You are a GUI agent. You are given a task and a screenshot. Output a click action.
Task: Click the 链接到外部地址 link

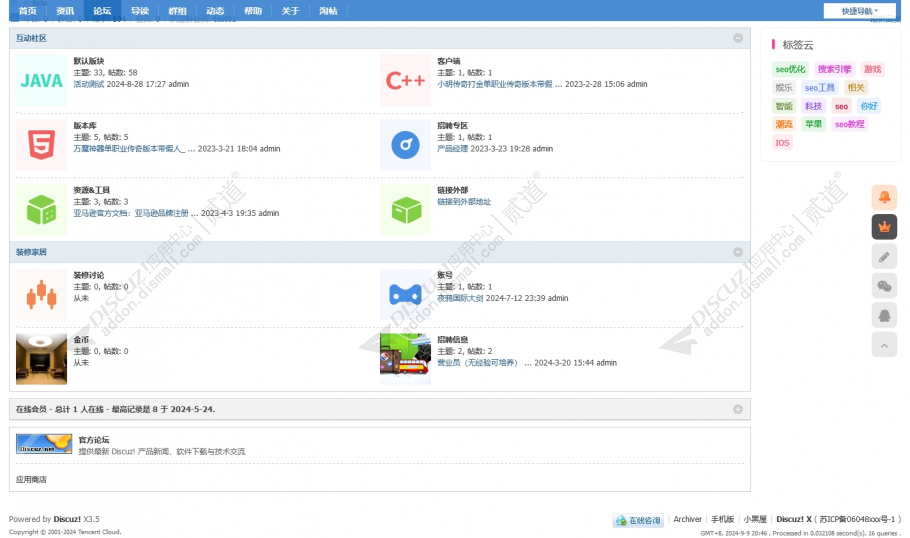point(464,201)
